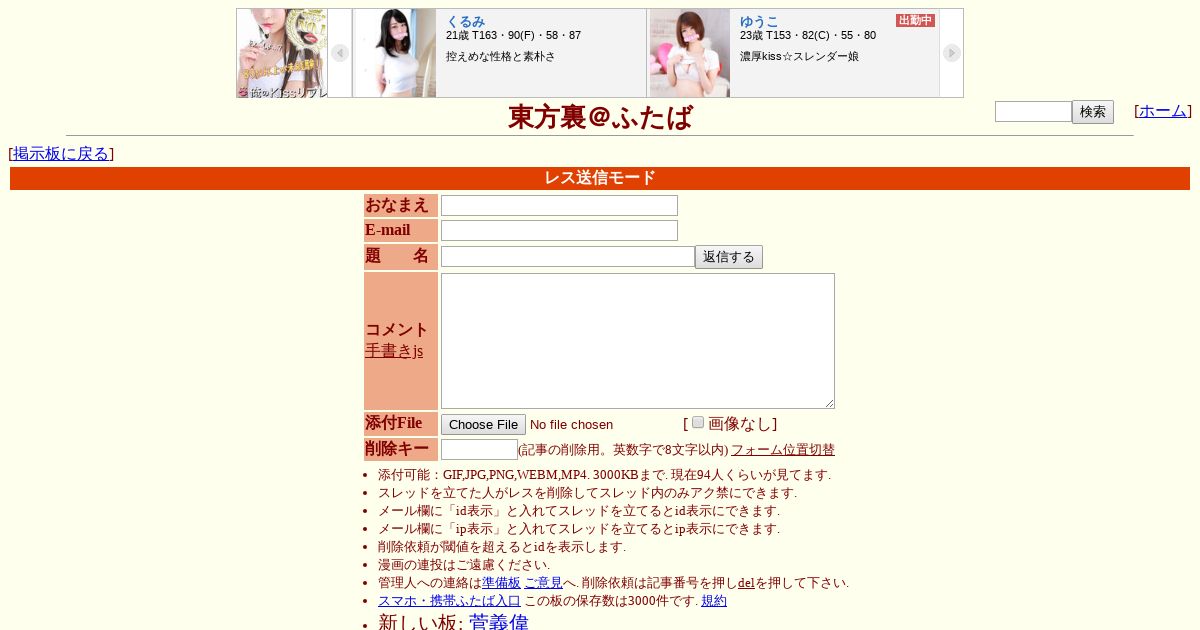Click the レス送信モード header bar
The image size is (1200, 630).
600,178
